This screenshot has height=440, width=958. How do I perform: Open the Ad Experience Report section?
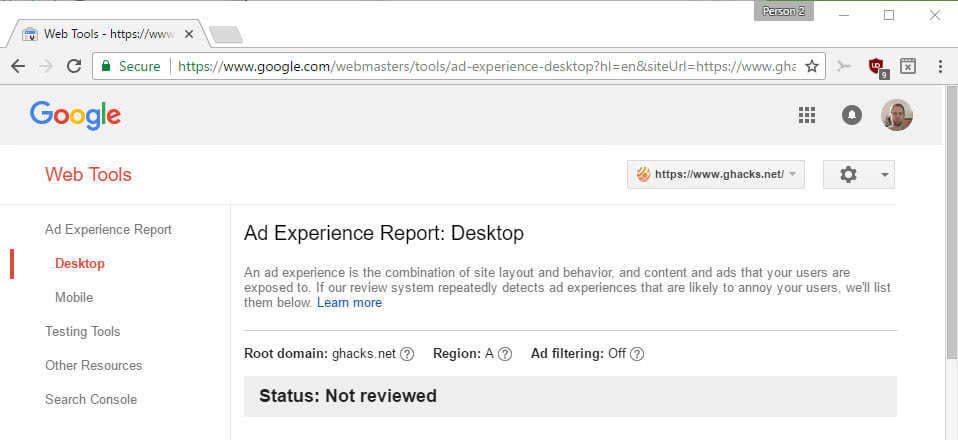[108, 230]
